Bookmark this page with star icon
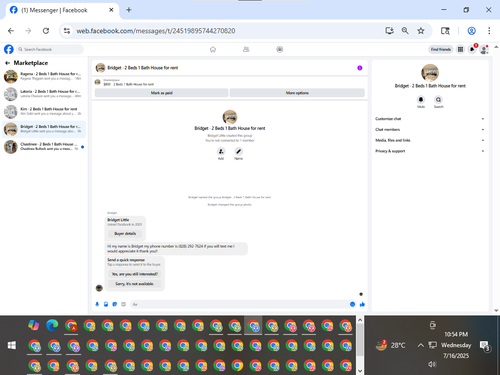Image resolution: width=500 pixels, height=375 pixels. coord(421,31)
